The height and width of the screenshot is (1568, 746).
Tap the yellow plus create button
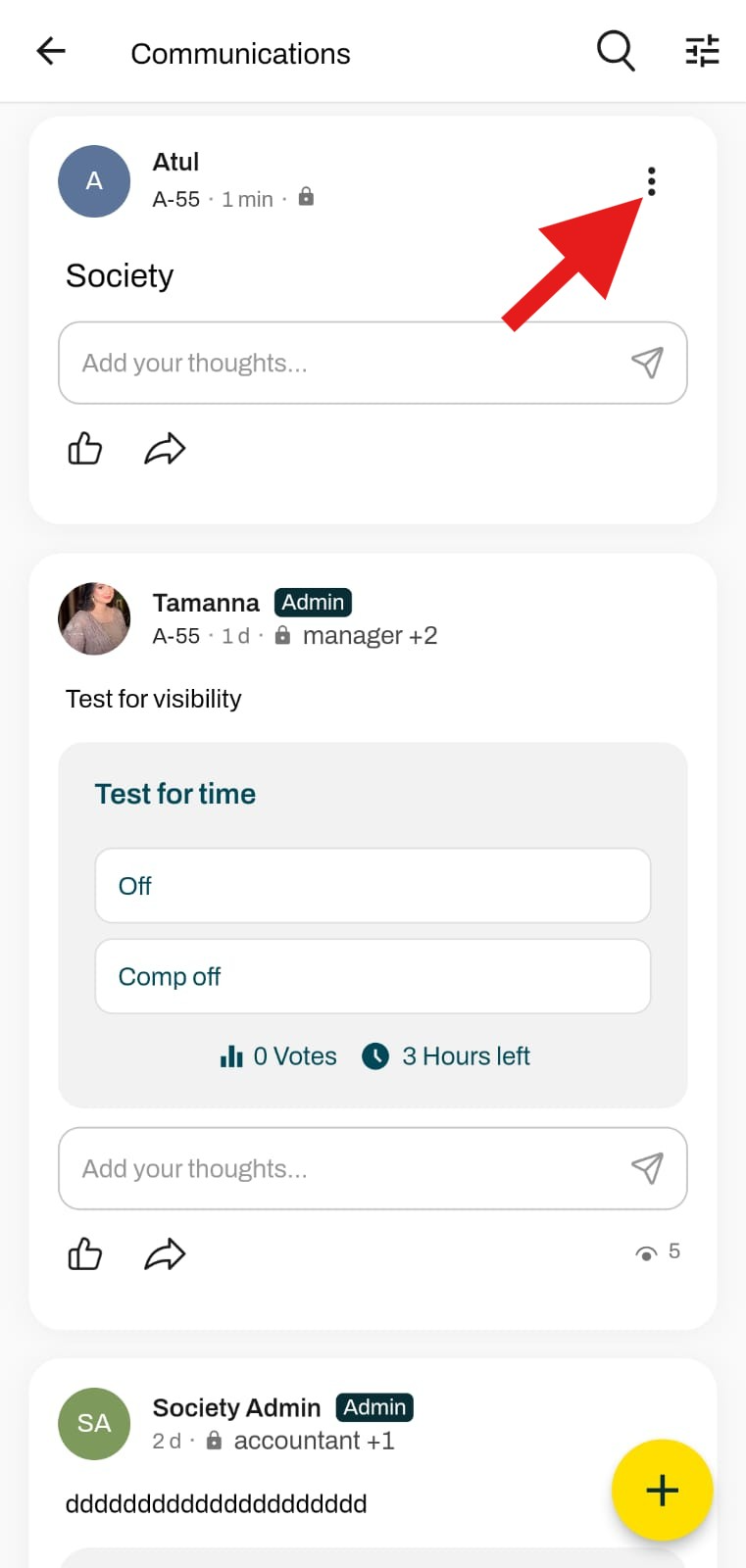coord(662,1490)
